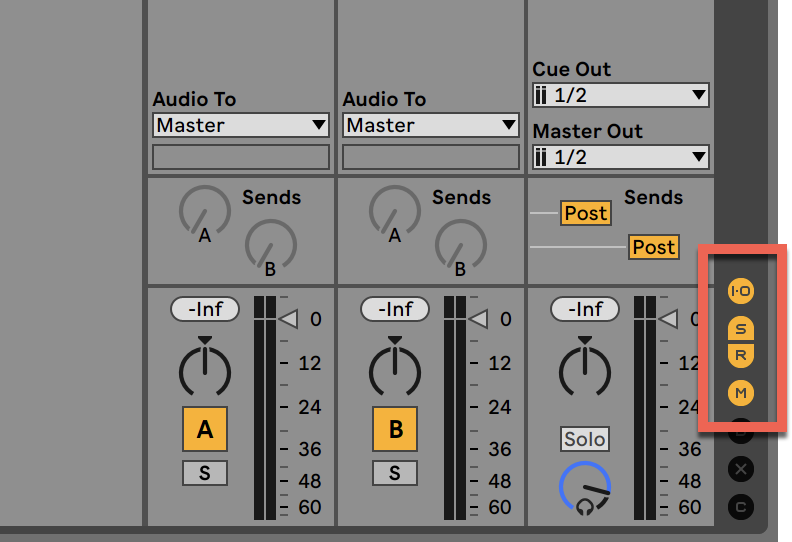
Task: Click Return A volume fader handle
Action: [x=288, y=319]
